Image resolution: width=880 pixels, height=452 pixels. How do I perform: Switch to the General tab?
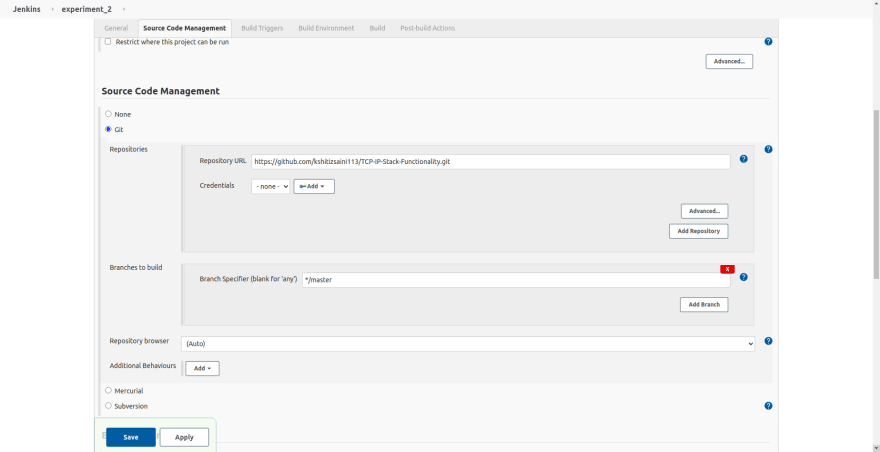tap(116, 28)
